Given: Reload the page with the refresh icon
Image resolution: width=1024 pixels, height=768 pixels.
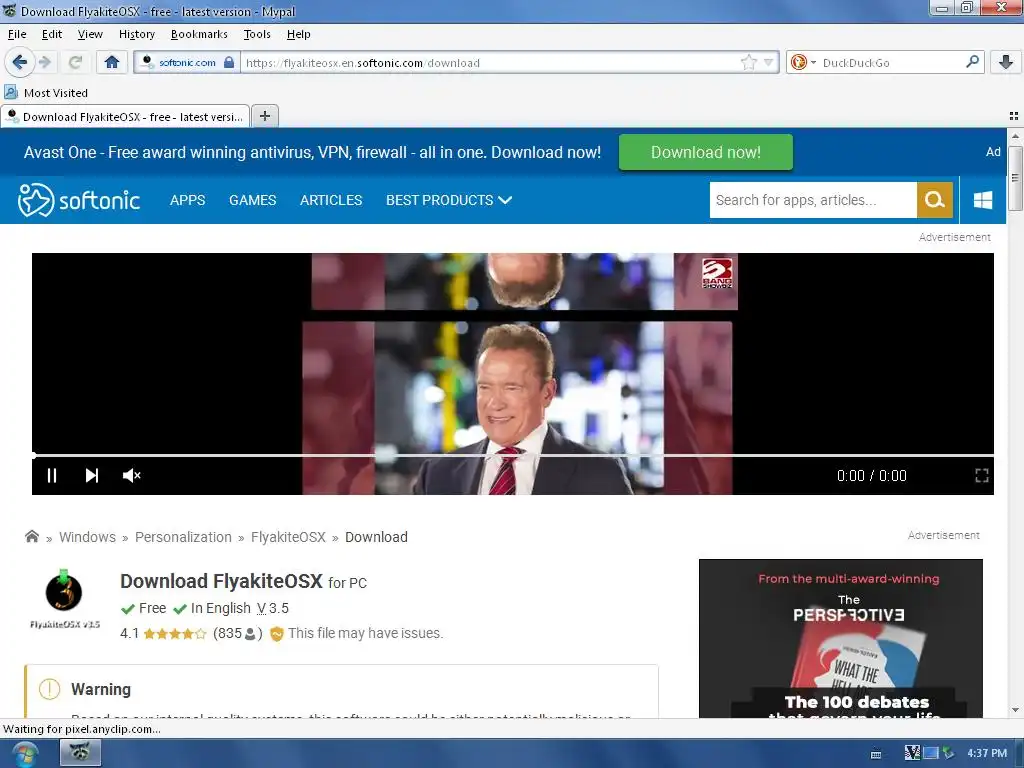Looking at the screenshot, I should click(75, 63).
